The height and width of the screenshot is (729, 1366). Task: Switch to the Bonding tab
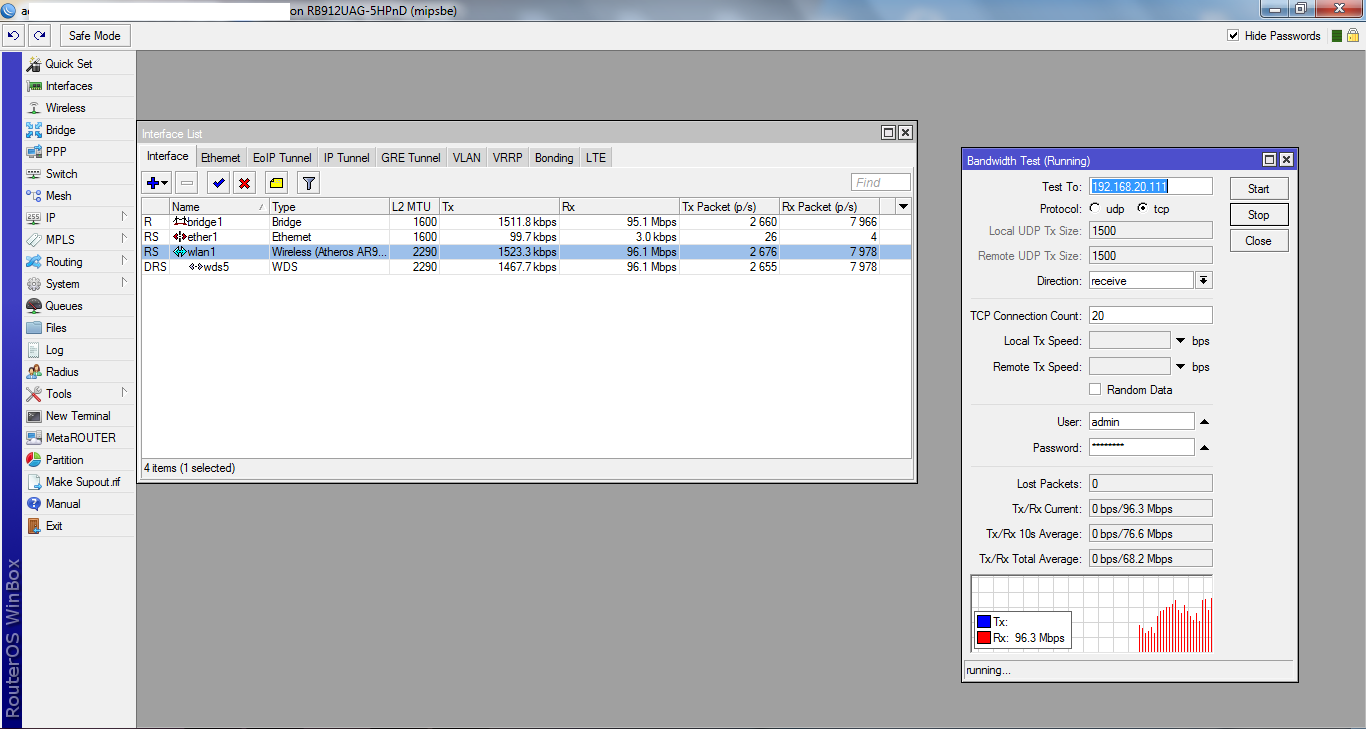pos(554,158)
